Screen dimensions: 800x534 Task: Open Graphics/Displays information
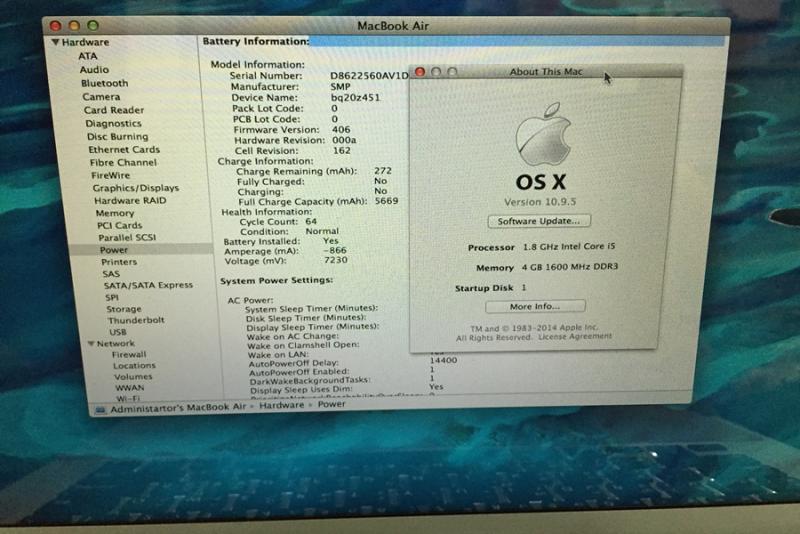[136, 188]
